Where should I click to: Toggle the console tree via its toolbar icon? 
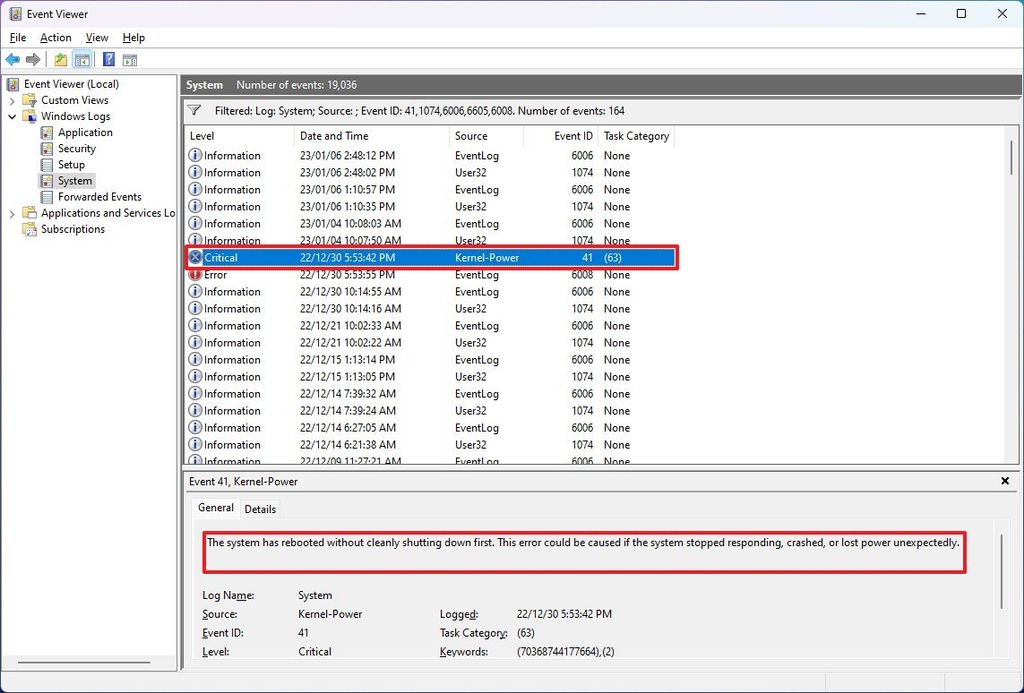pos(84,59)
